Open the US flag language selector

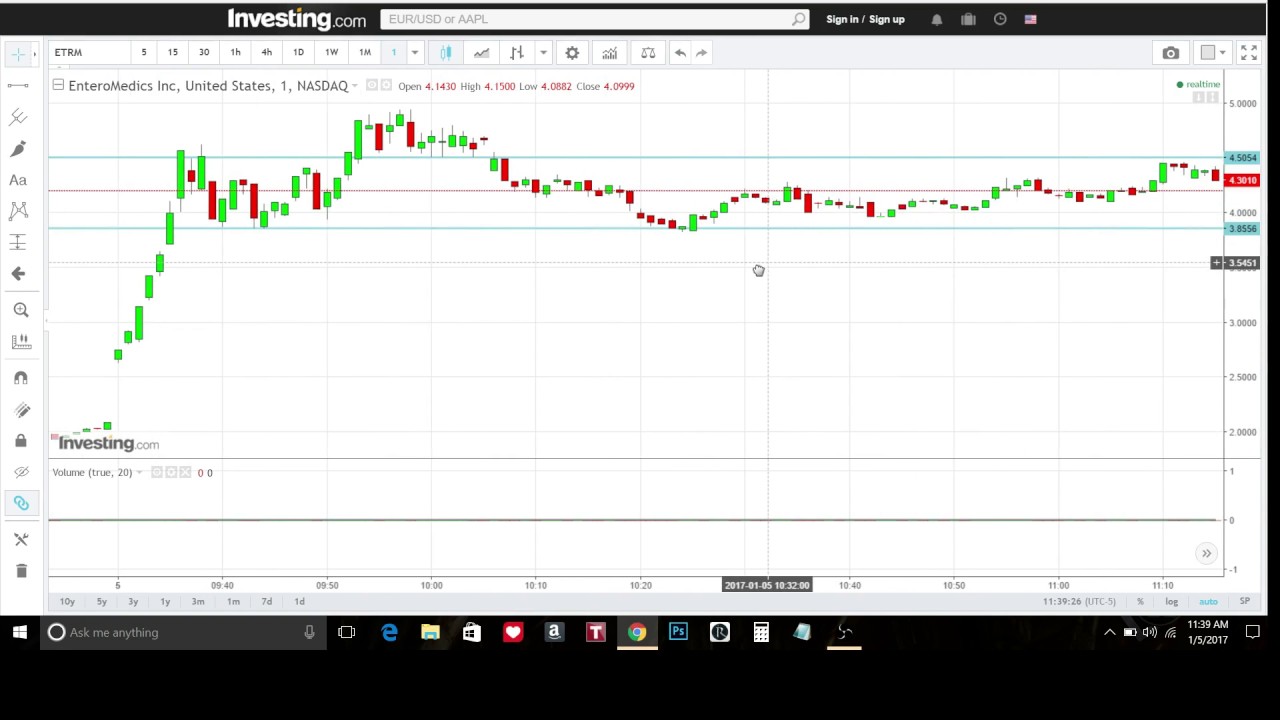pyautogui.click(x=1030, y=19)
